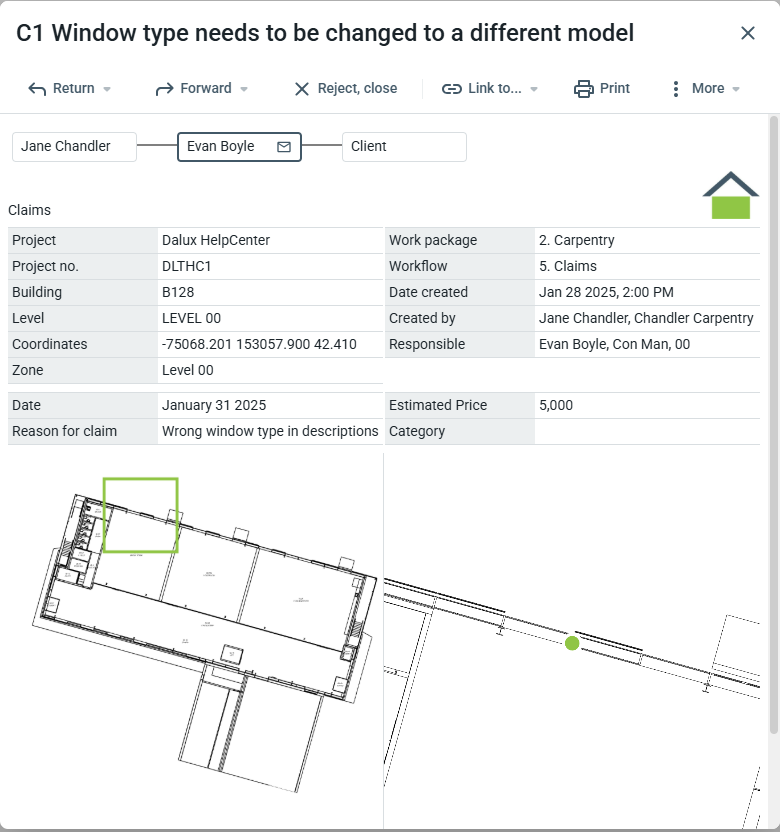Expand the Forward dropdown arrow

pyautogui.click(x=243, y=89)
